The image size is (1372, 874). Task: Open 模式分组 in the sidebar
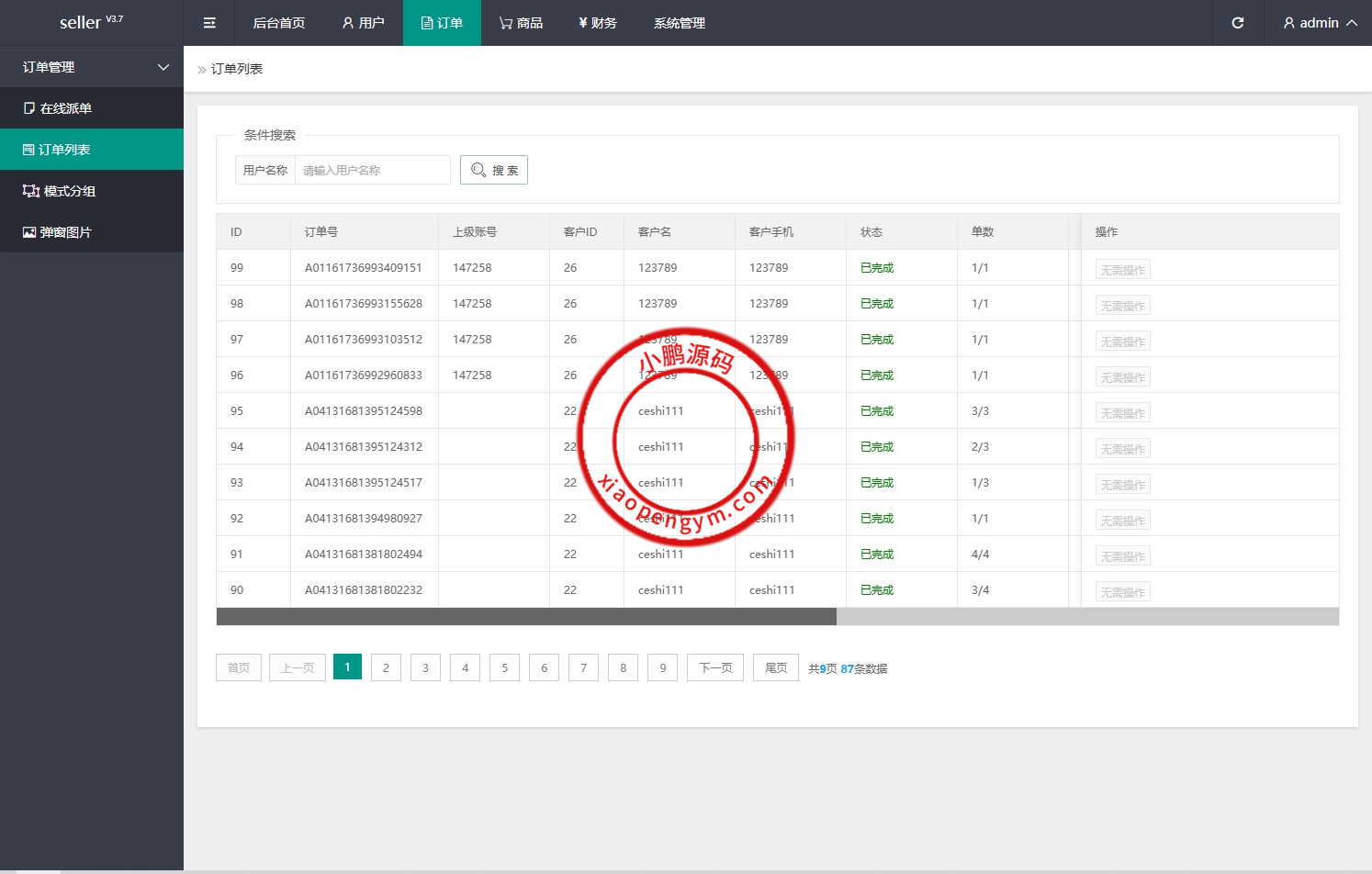[x=92, y=191]
